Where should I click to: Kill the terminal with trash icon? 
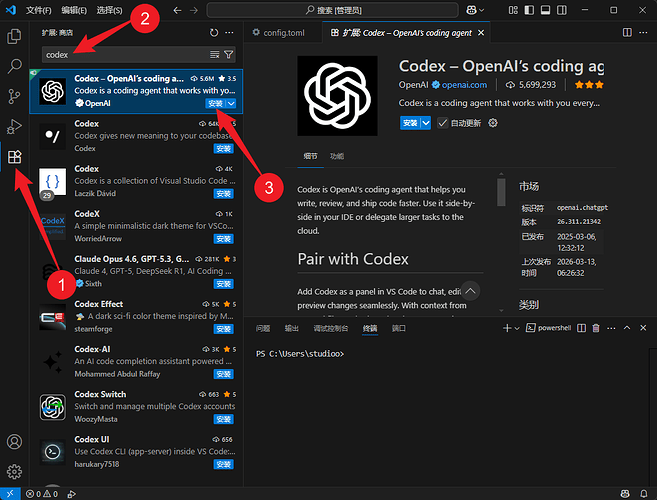pyautogui.click(x=596, y=328)
